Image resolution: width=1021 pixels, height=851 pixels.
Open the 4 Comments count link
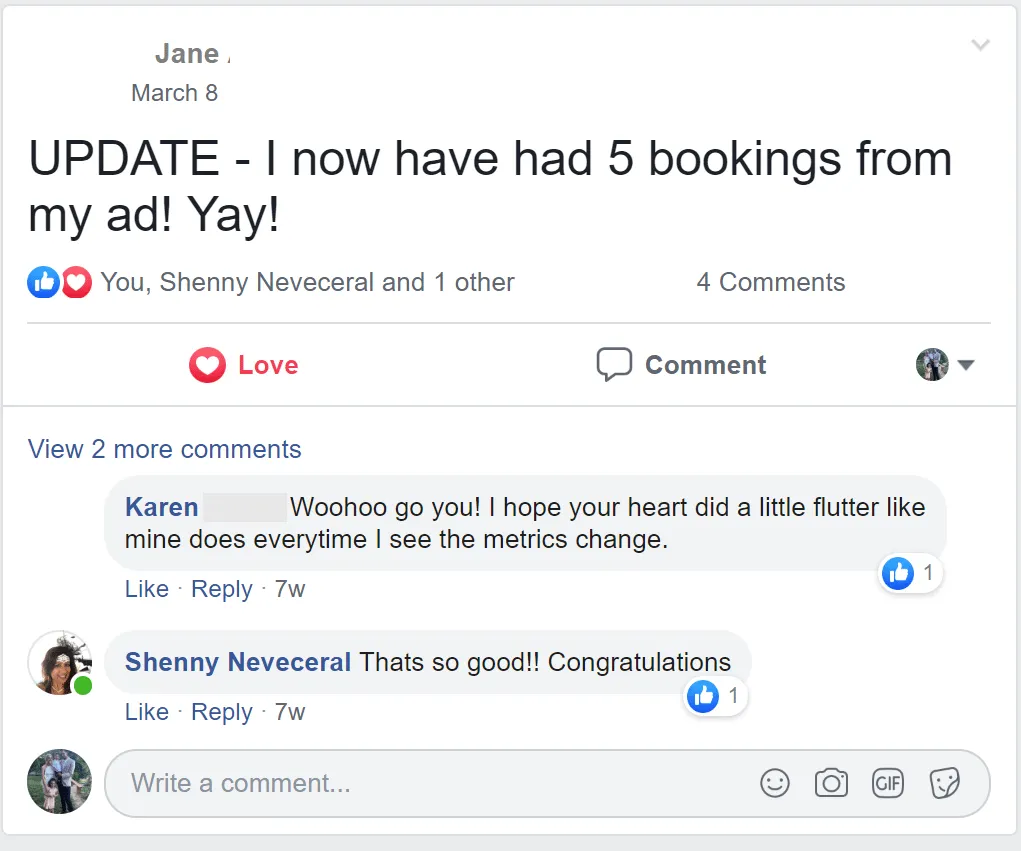[x=770, y=283]
